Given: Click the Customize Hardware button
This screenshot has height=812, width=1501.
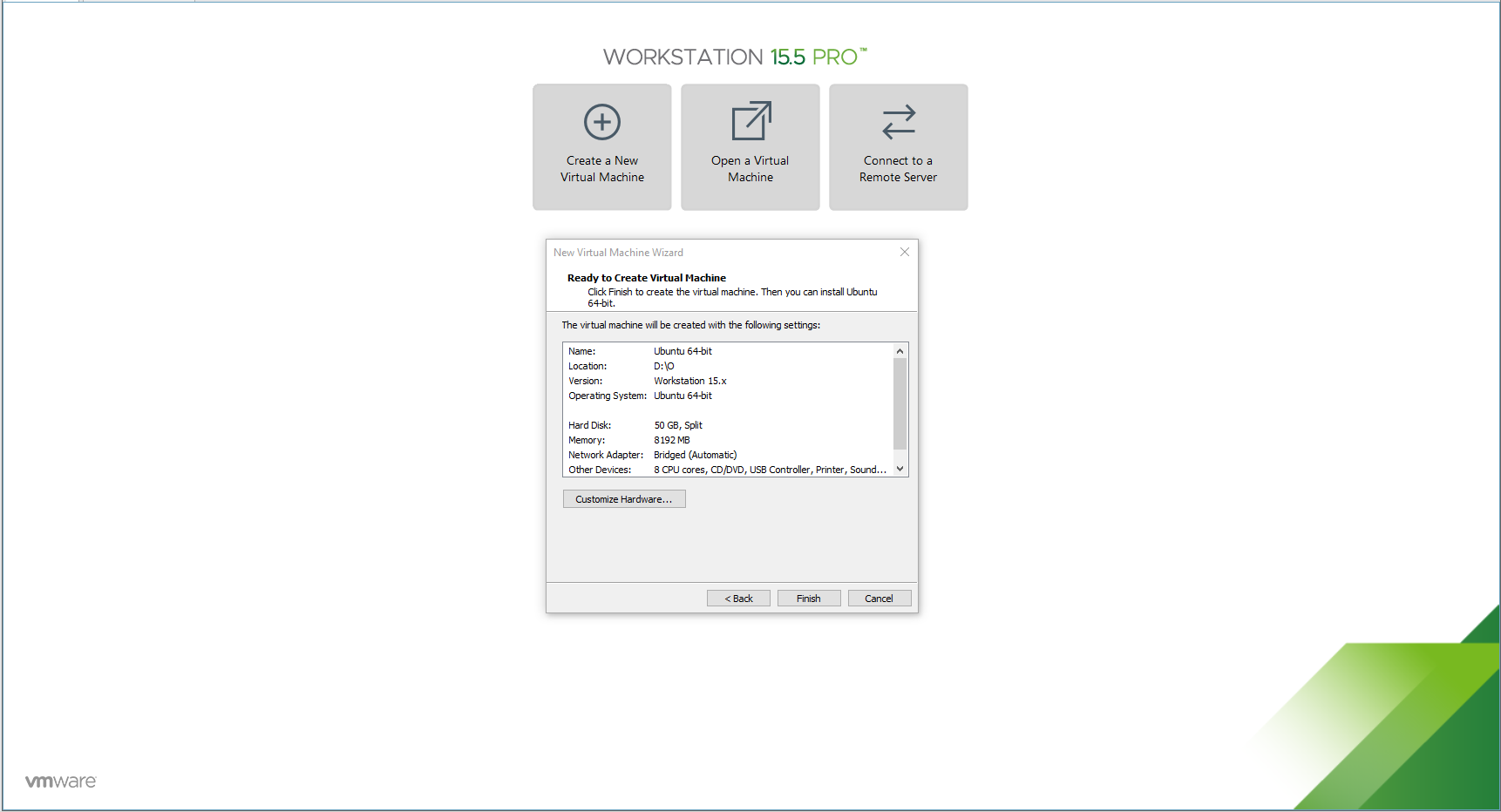Looking at the screenshot, I should pyautogui.click(x=624, y=499).
